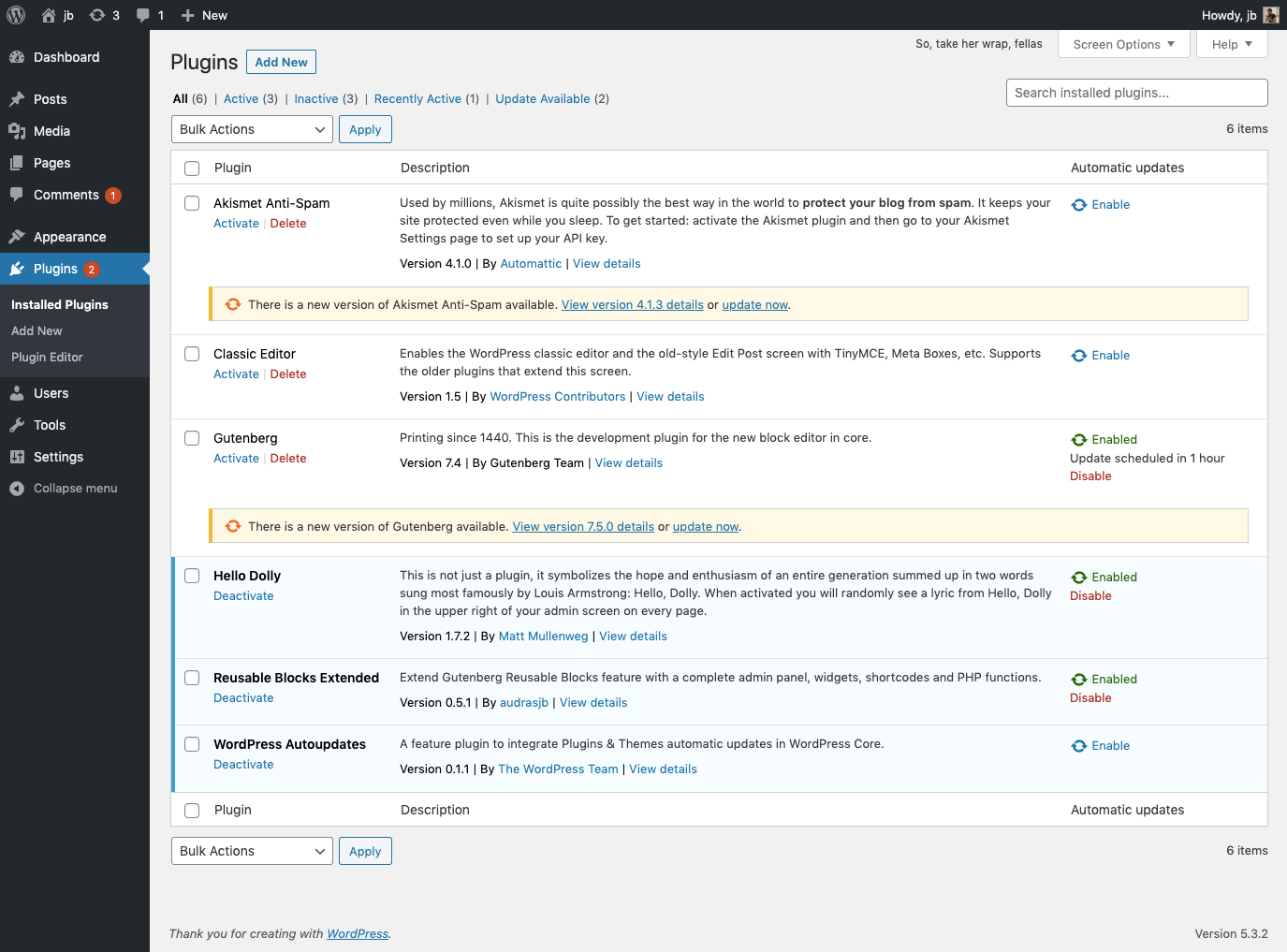
Task: Activate the Akismet Anti-Spam plugin
Action: point(236,223)
